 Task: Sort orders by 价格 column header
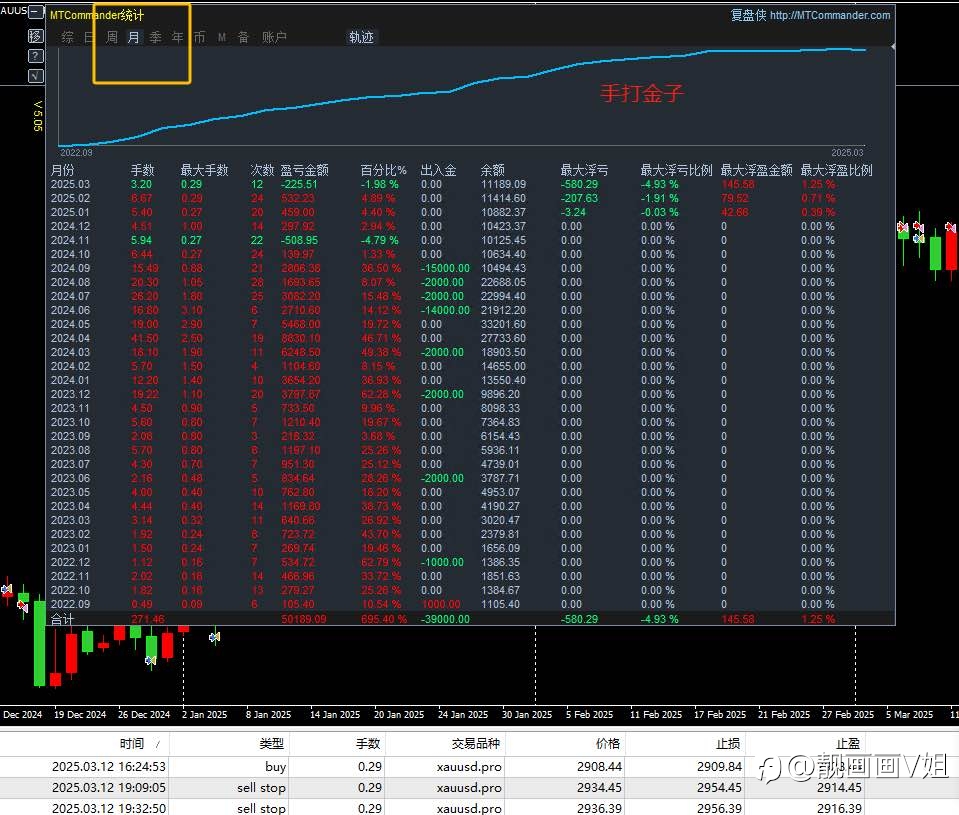click(x=608, y=743)
